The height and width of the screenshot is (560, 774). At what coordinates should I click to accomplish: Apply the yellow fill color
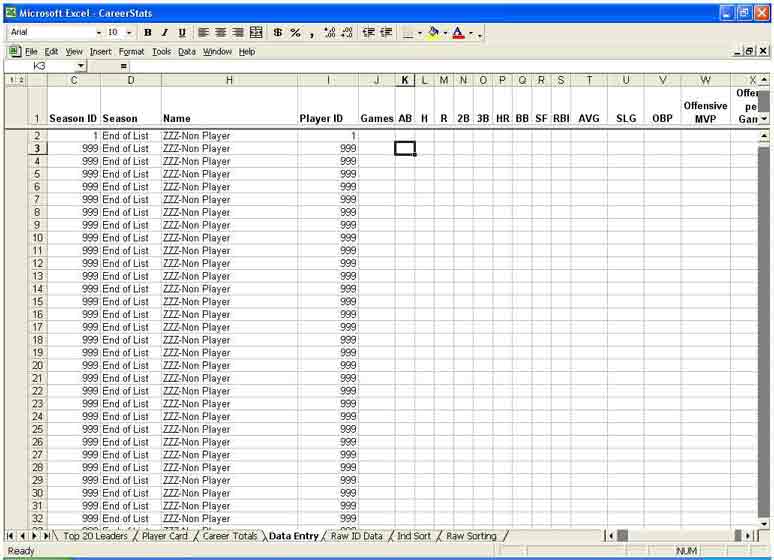433,33
